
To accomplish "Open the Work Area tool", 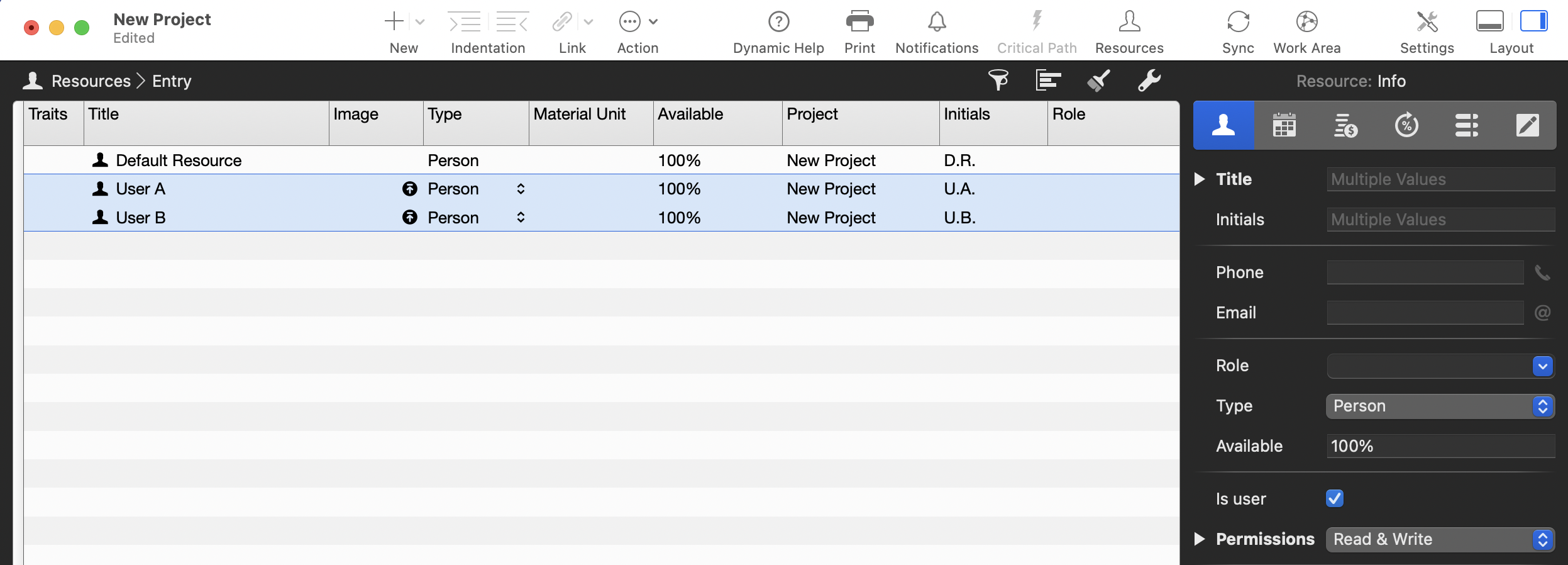I will click(1306, 22).
